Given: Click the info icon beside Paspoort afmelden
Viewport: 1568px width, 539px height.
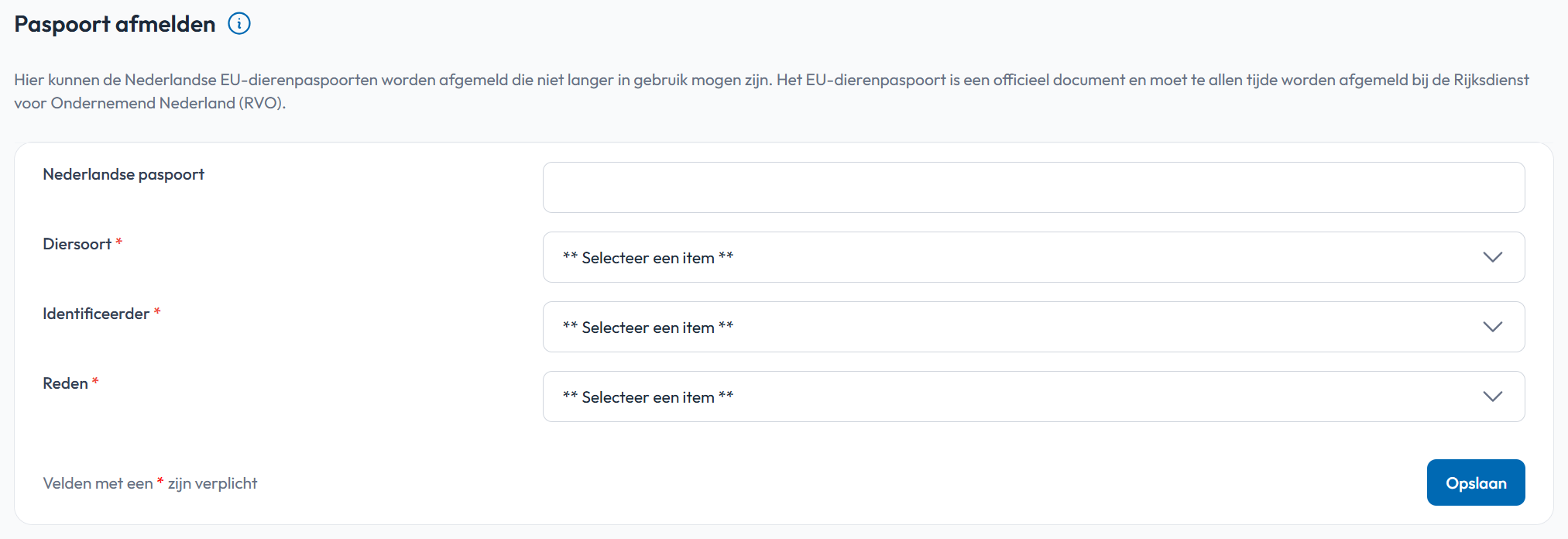Looking at the screenshot, I should coord(239,24).
